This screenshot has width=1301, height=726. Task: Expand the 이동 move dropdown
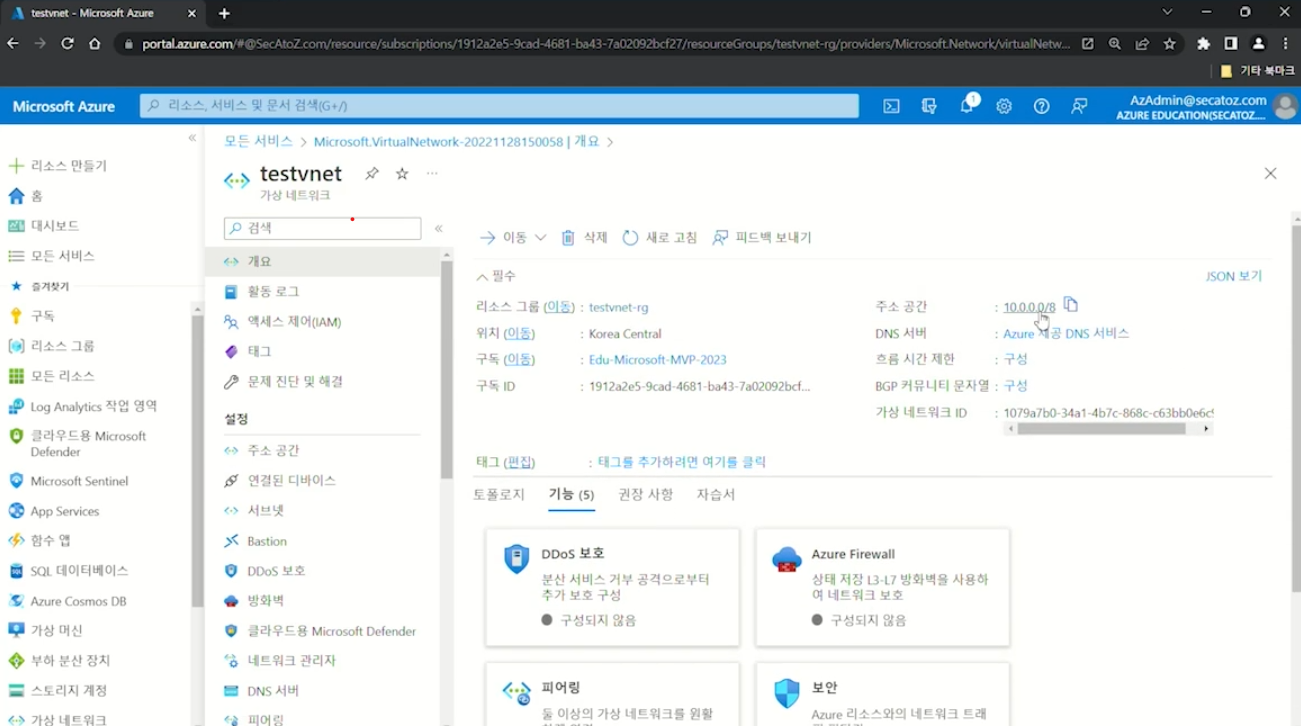click(513, 238)
